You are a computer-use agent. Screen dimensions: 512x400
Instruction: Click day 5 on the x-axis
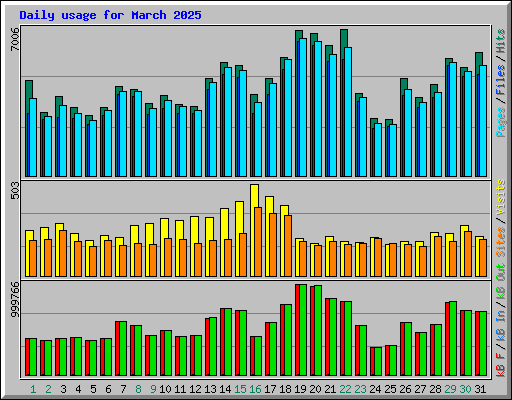point(93,389)
